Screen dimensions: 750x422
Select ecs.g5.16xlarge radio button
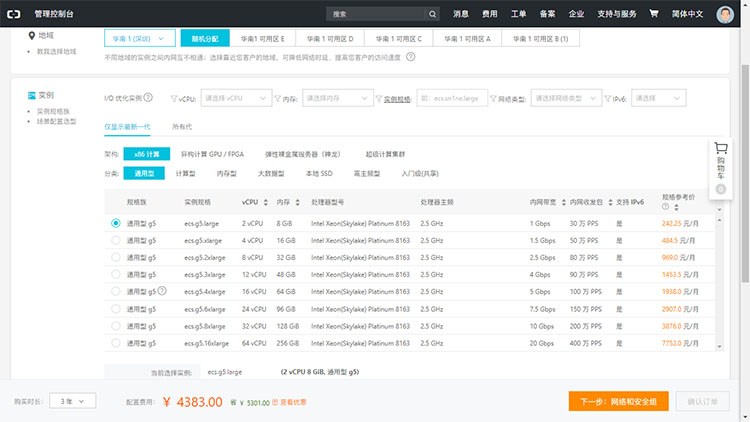(x=115, y=343)
